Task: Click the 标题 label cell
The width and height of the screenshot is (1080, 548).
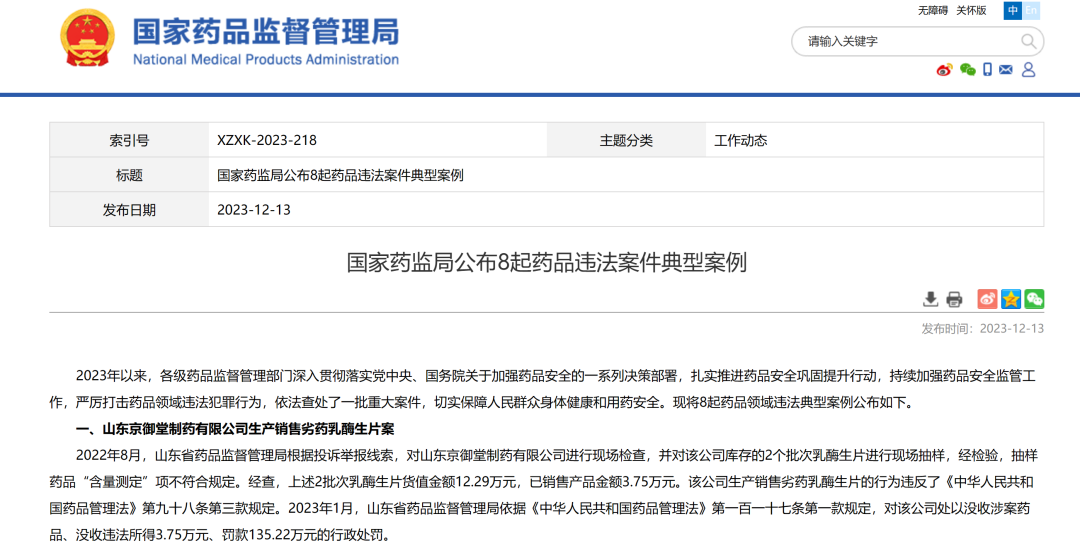Action: [129, 175]
